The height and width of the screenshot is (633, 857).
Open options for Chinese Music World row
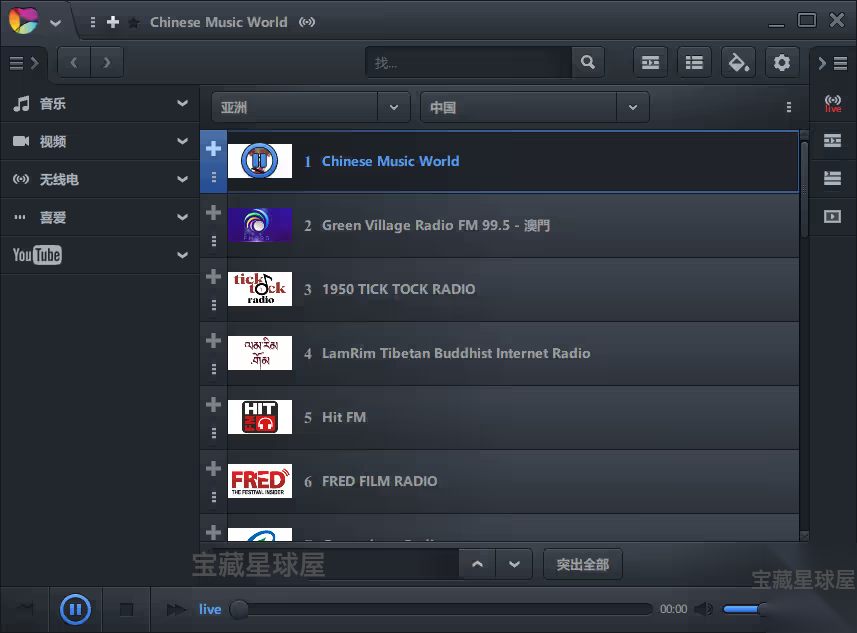[x=214, y=177]
